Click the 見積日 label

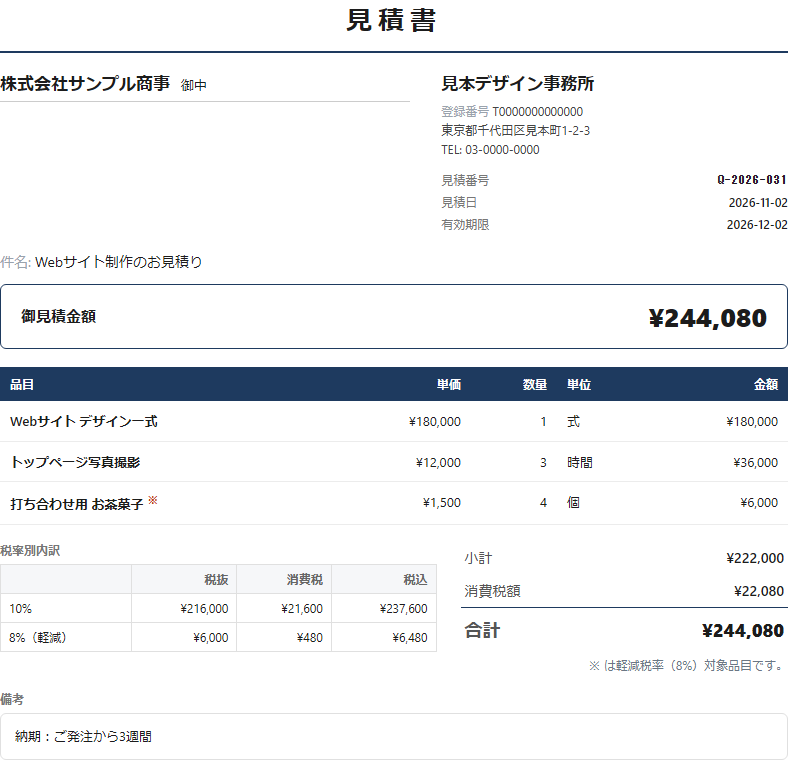pyautogui.click(x=459, y=203)
